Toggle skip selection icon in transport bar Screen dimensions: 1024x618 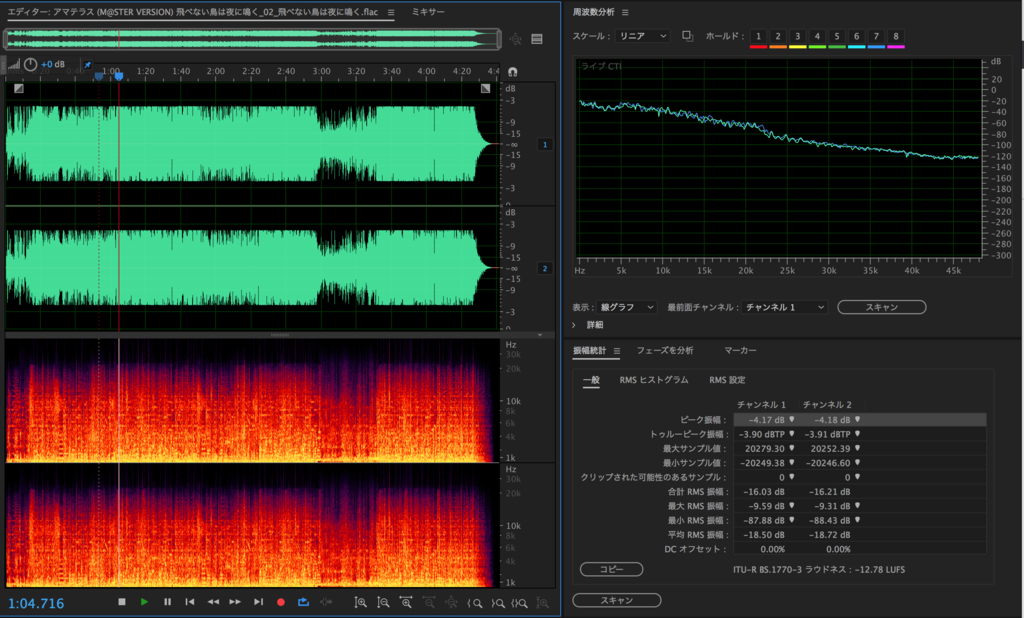(326, 602)
